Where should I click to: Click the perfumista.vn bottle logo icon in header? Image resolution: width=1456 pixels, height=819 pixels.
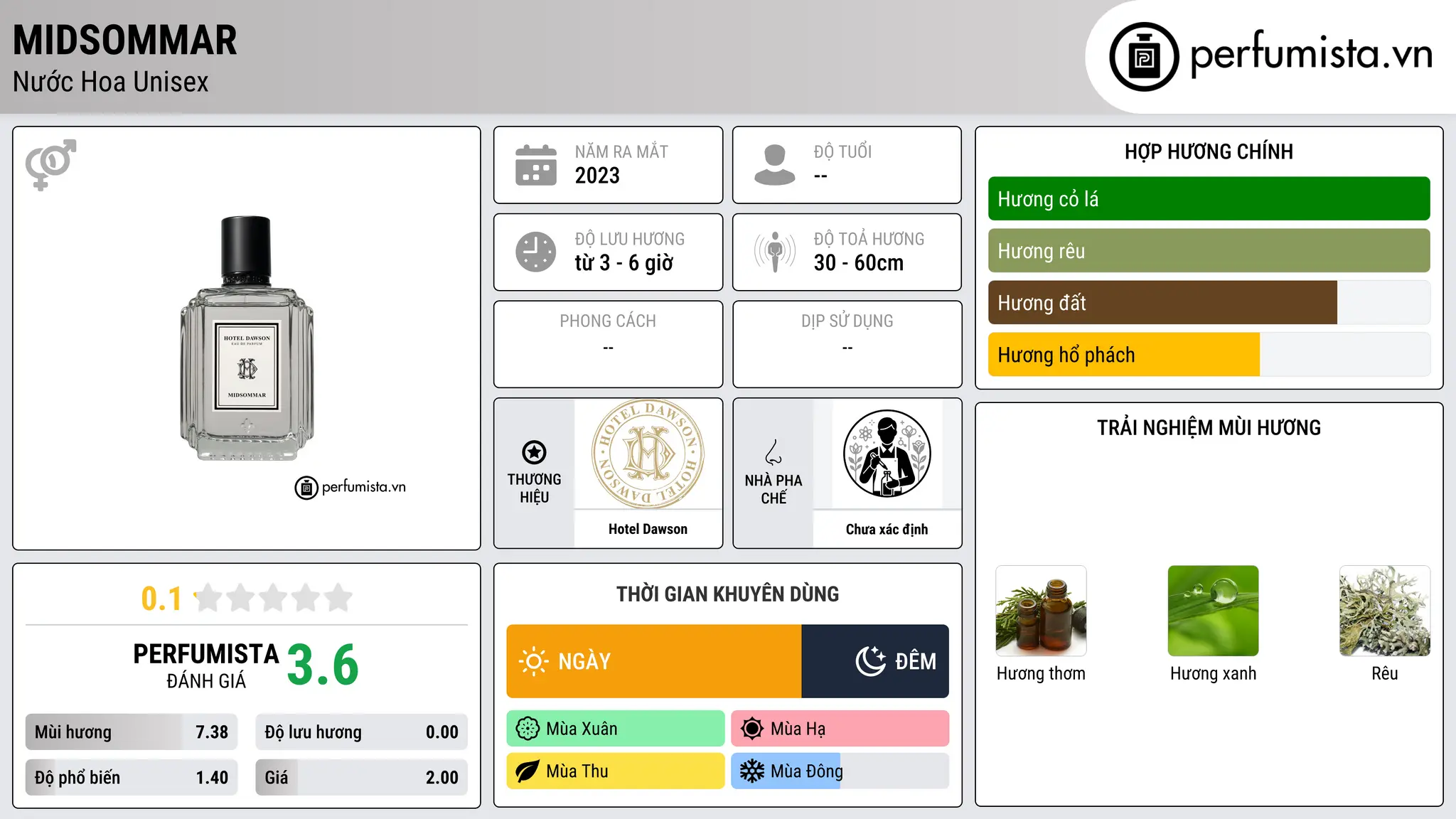tap(1144, 57)
